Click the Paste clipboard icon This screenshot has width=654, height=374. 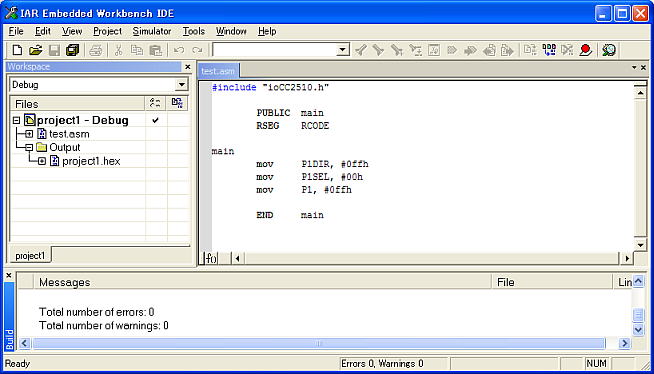coord(155,50)
